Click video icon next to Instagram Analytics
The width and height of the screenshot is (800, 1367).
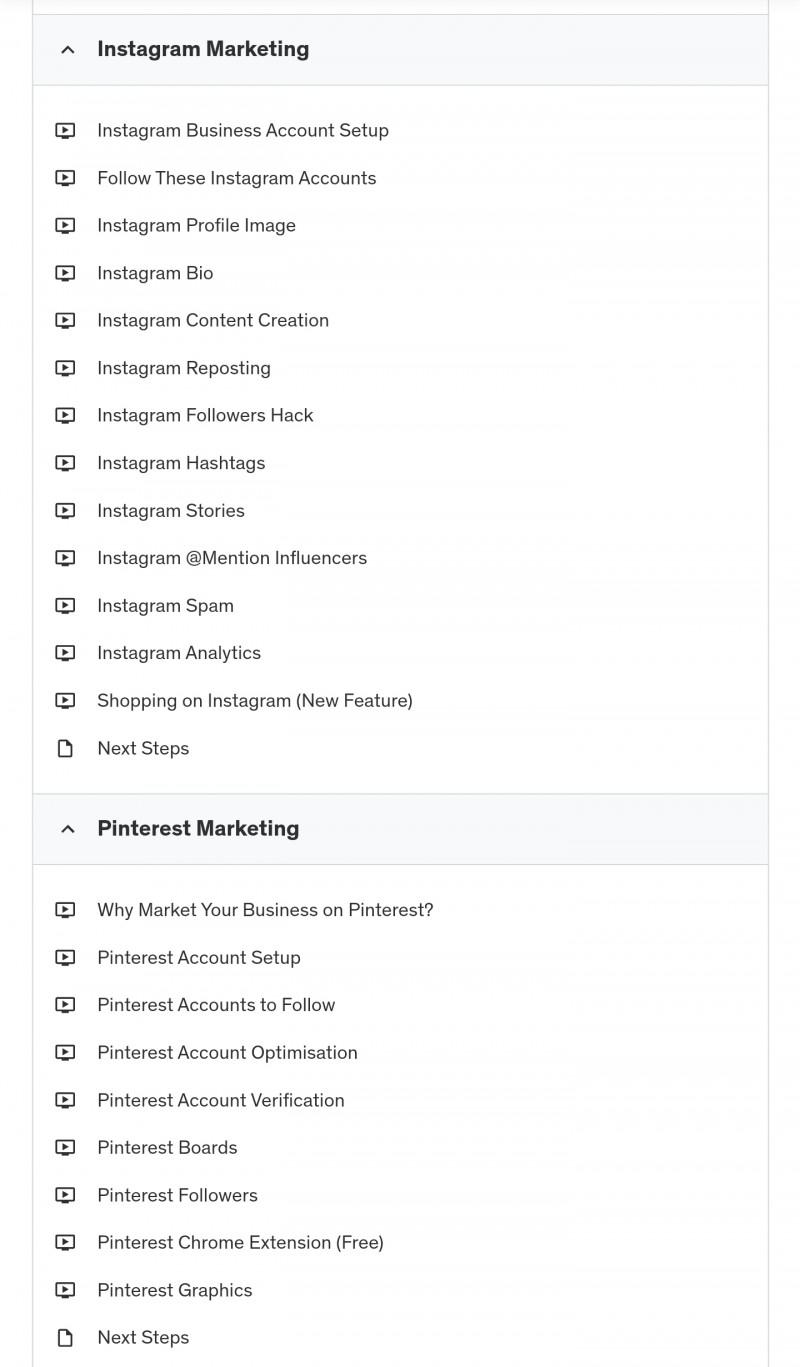(65, 653)
